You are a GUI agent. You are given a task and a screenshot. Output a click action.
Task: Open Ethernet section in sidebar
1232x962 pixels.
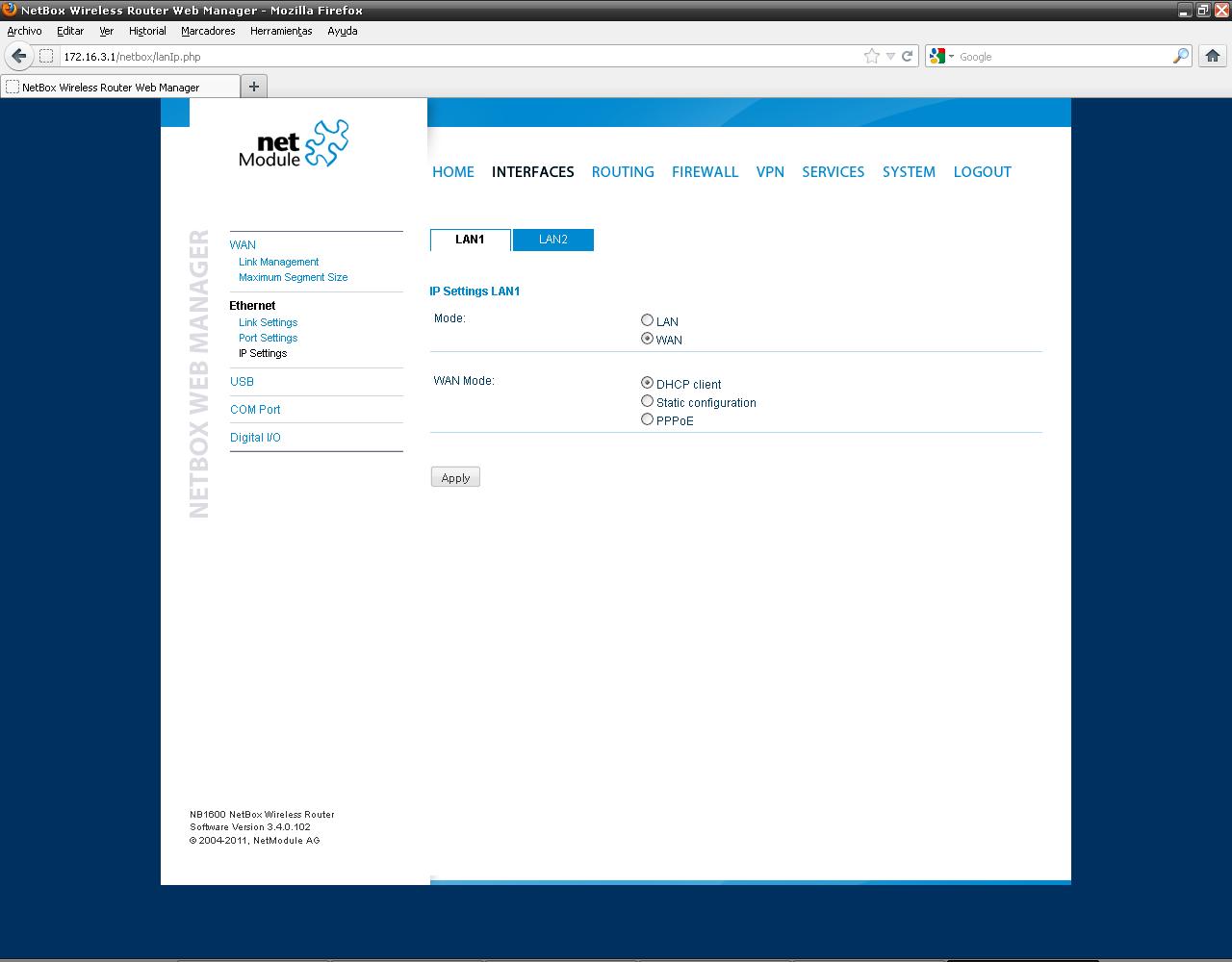click(252, 306)
